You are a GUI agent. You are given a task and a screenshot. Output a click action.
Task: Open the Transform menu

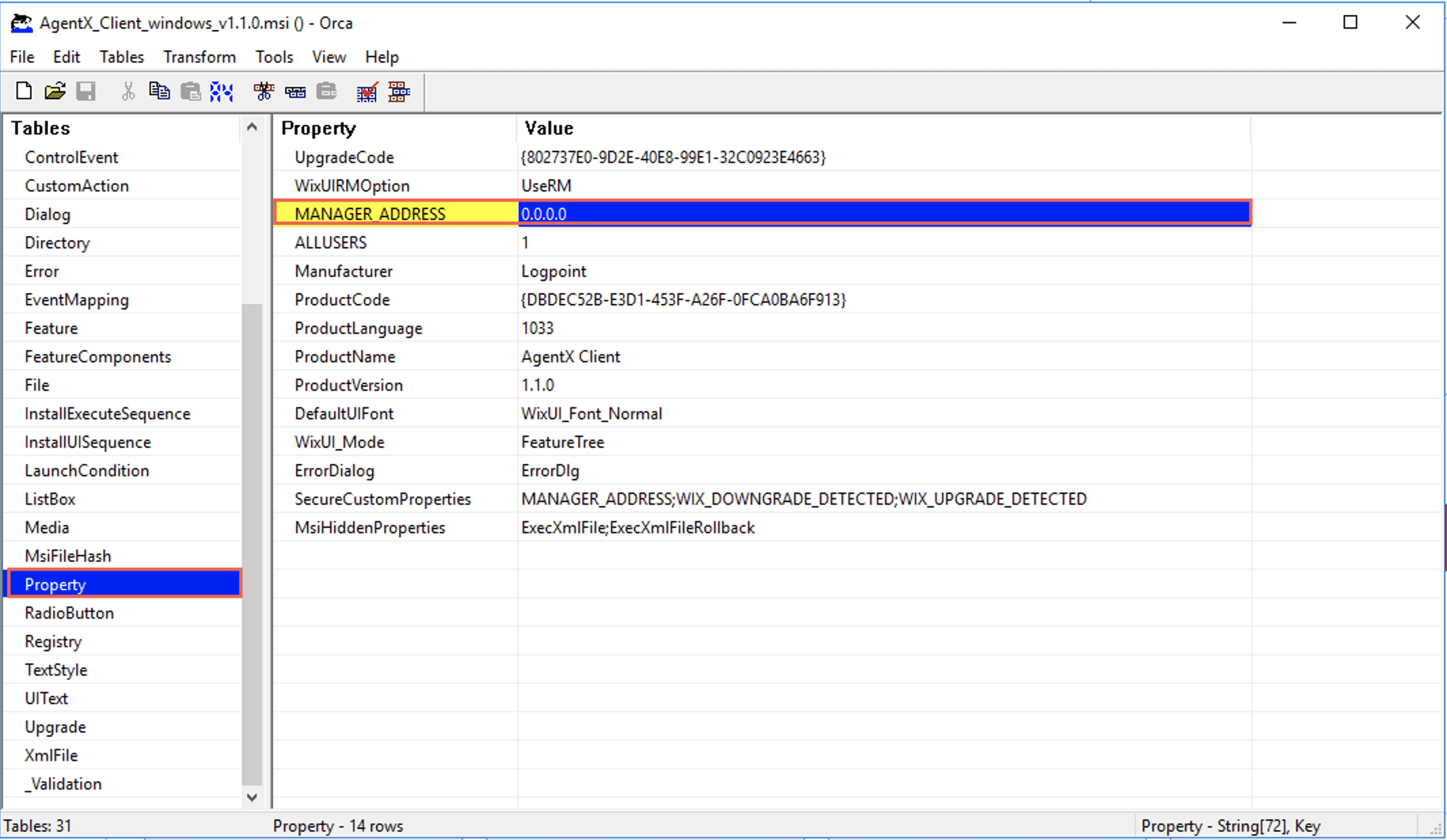[x=200, y=57]
